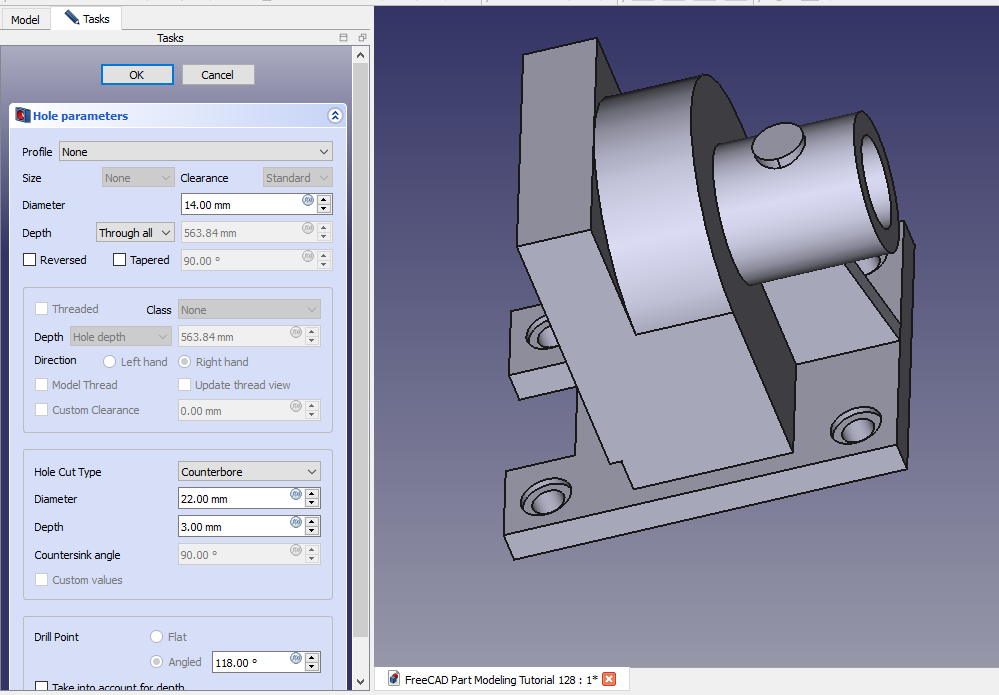The image size is (999, 695).
Task: Open the Profile dropdown
Action: coord(196,152)
